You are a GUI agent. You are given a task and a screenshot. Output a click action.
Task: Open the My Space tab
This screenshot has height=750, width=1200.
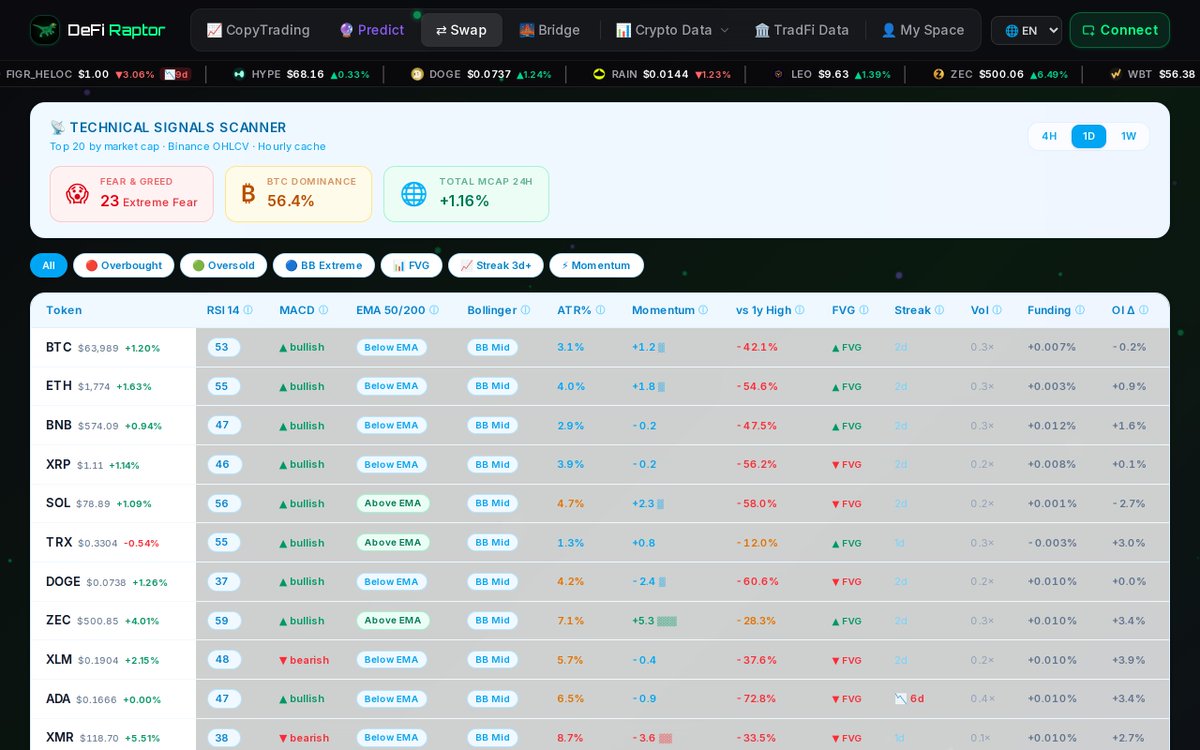coord(922,30)
